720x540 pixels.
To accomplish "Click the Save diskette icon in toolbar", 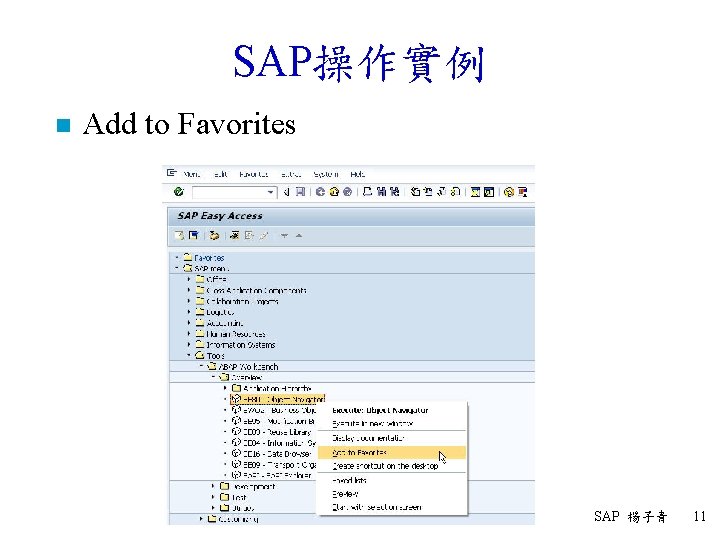I will (x=300, y=192).
